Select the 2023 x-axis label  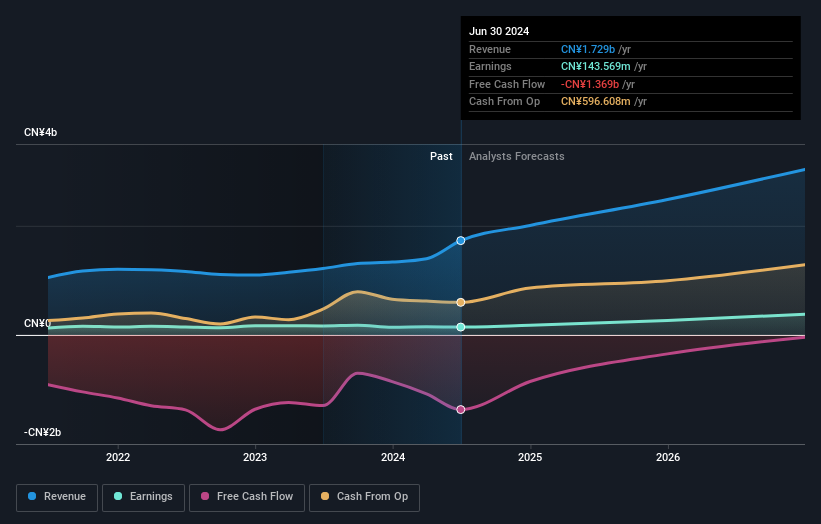[255, 458]
